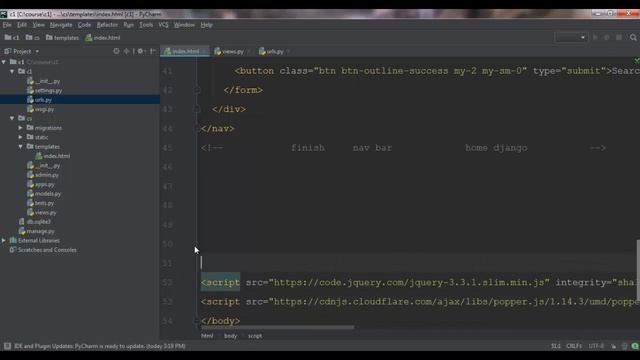640x360 pixels.
Task: Click the html breadcrumb below editor
Action: coord(207,336)
